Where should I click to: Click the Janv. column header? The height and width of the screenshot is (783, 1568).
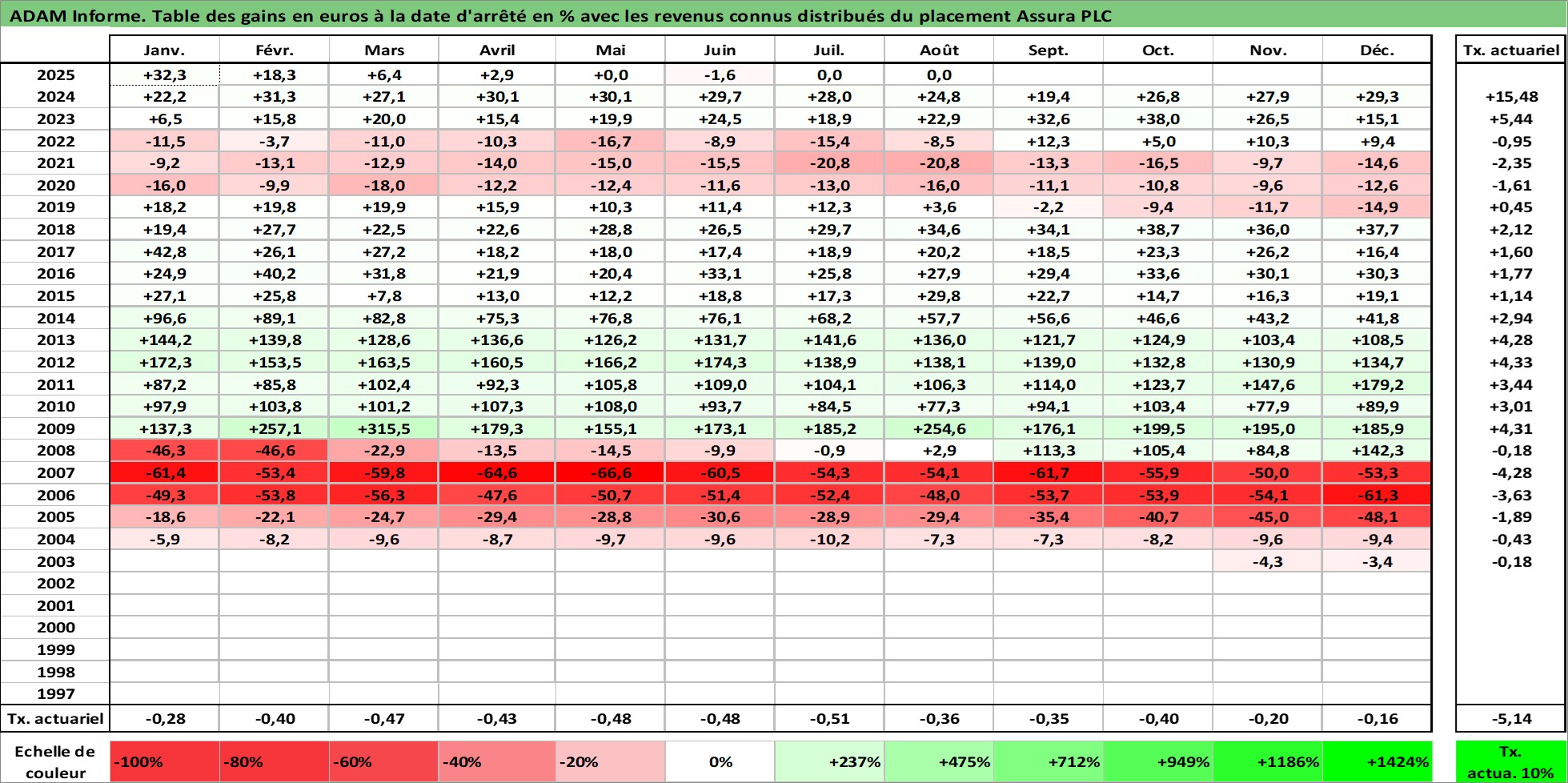click(x=164, y=50)
